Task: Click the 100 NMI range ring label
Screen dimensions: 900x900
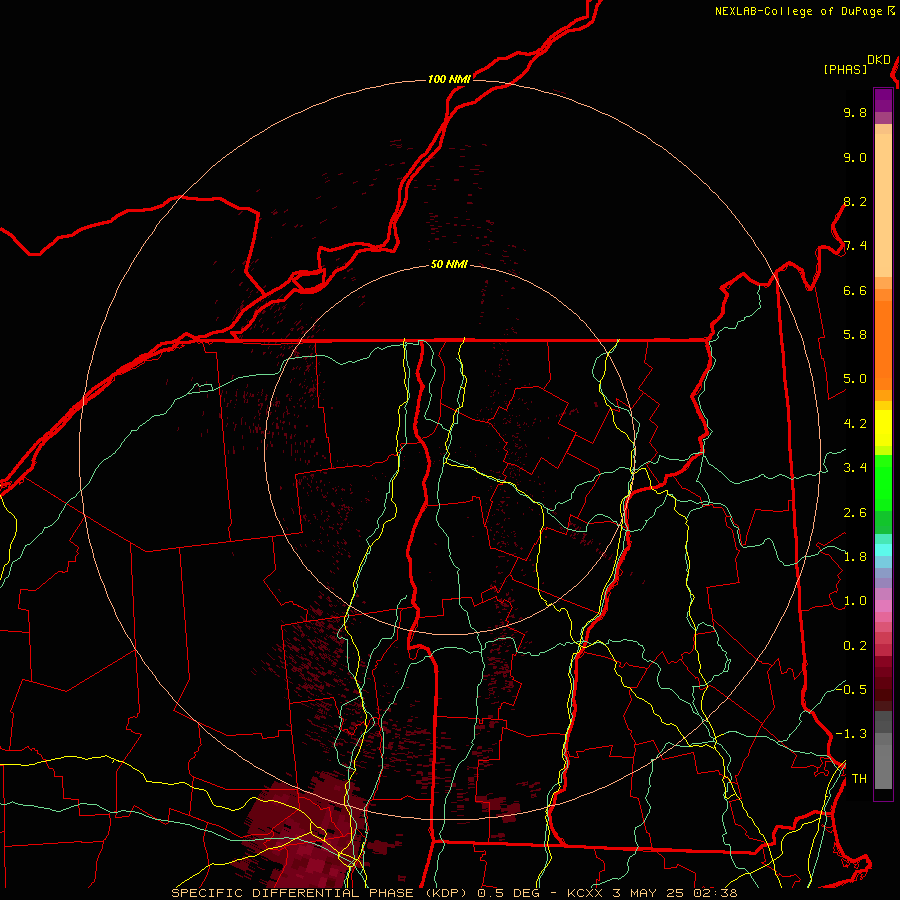Action: (449, 79)
